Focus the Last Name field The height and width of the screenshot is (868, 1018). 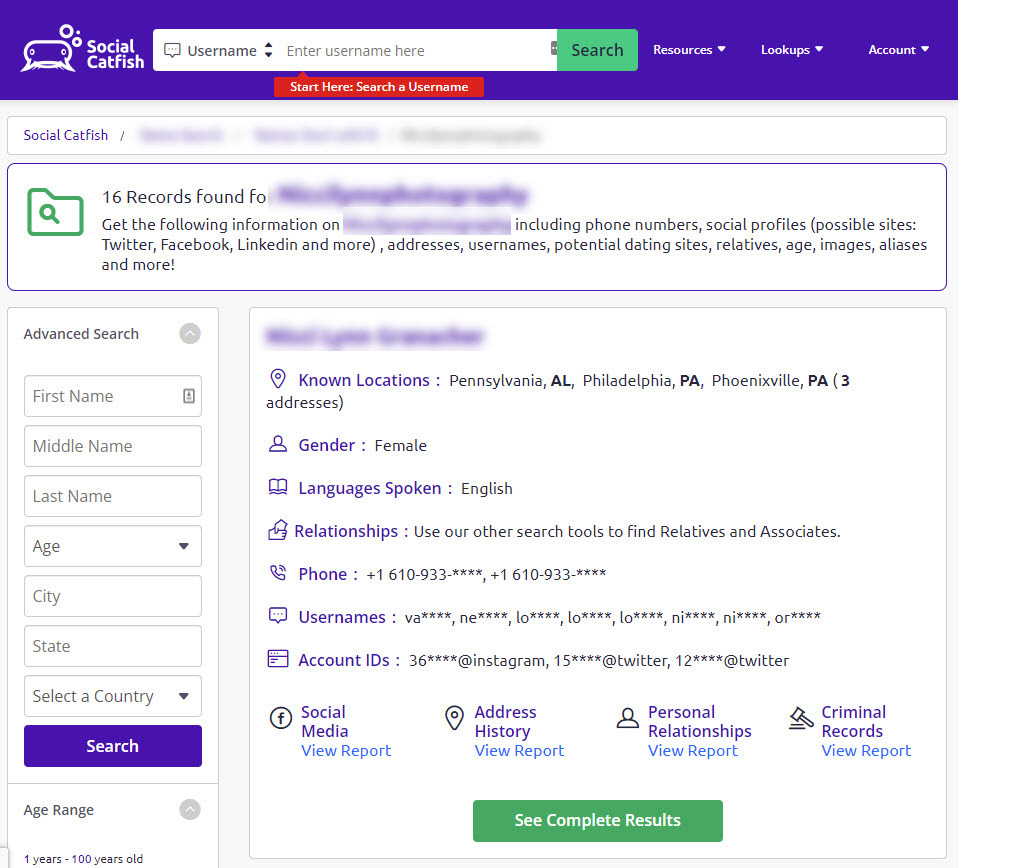click(113, 496)
